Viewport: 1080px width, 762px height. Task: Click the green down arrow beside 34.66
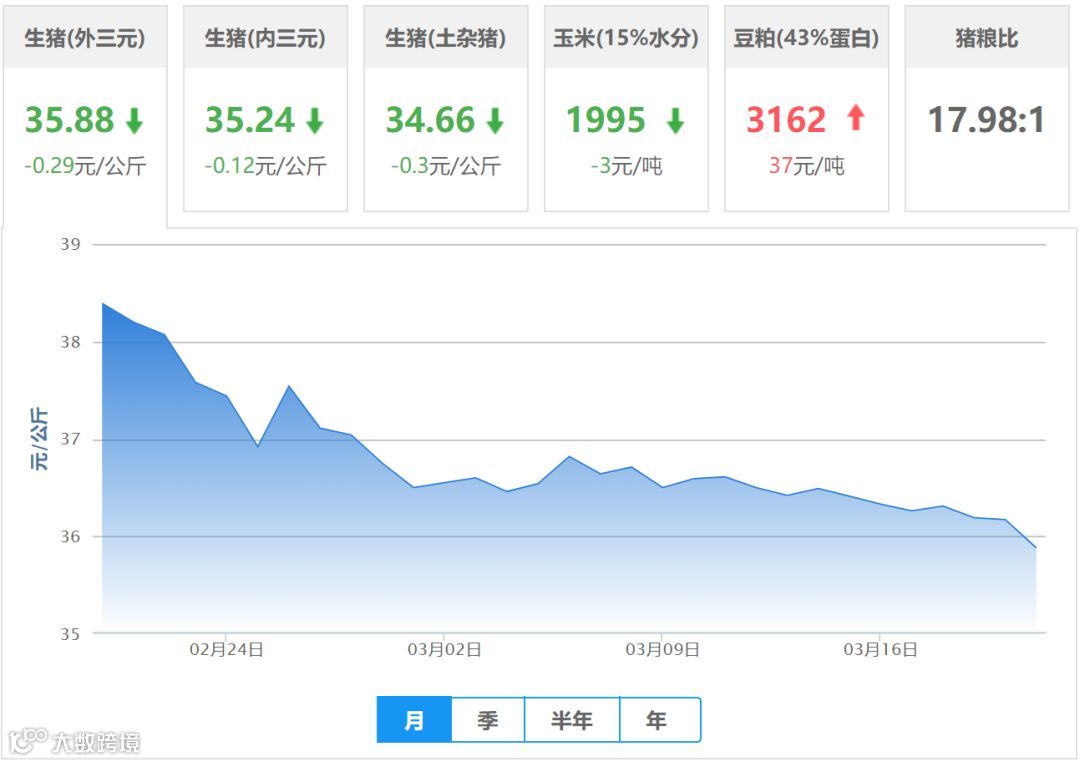click(x=495, y=121)
